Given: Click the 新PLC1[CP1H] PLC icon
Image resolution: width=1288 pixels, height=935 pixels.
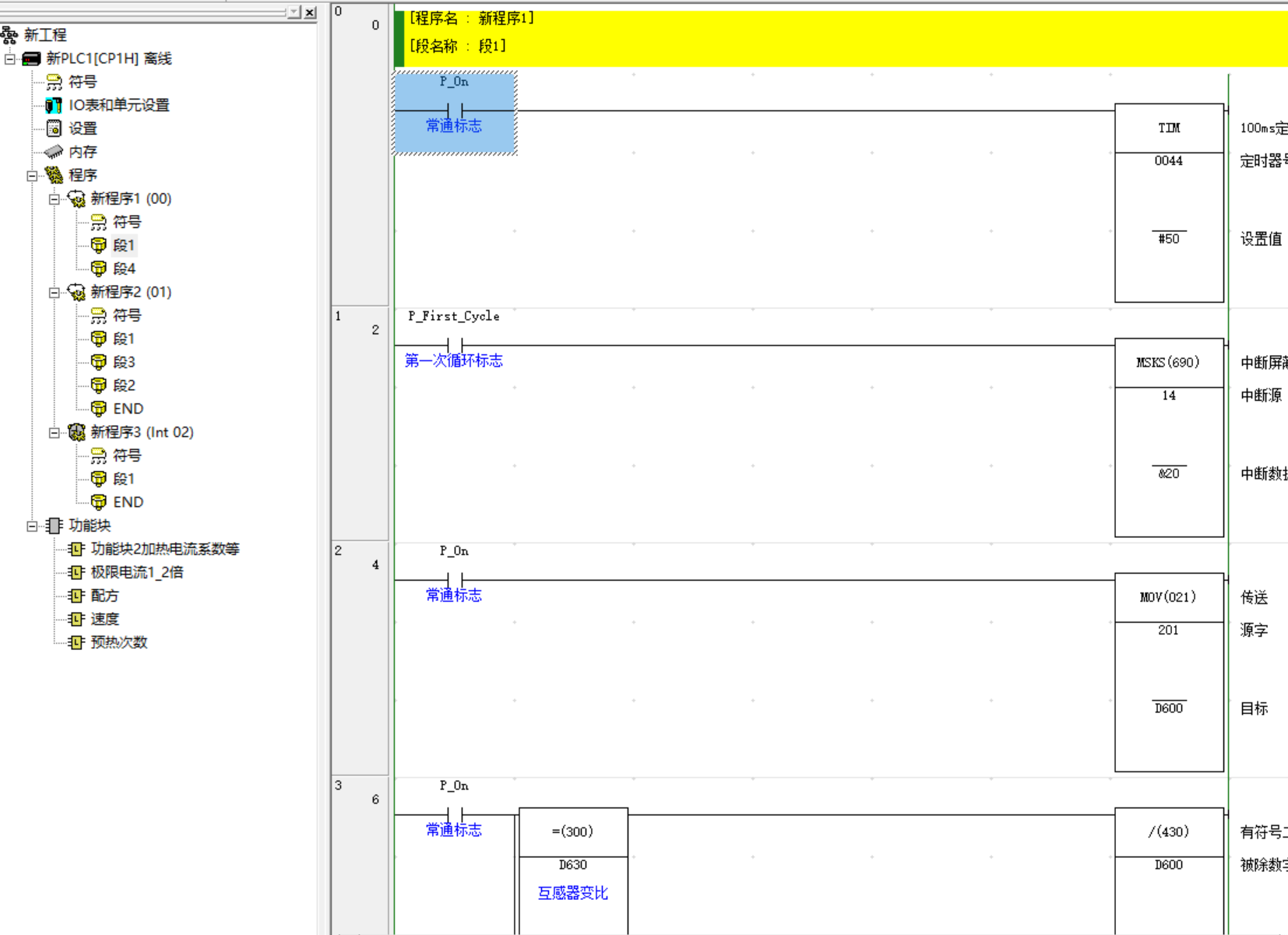Looking at the screenshot, I should 31,58.
